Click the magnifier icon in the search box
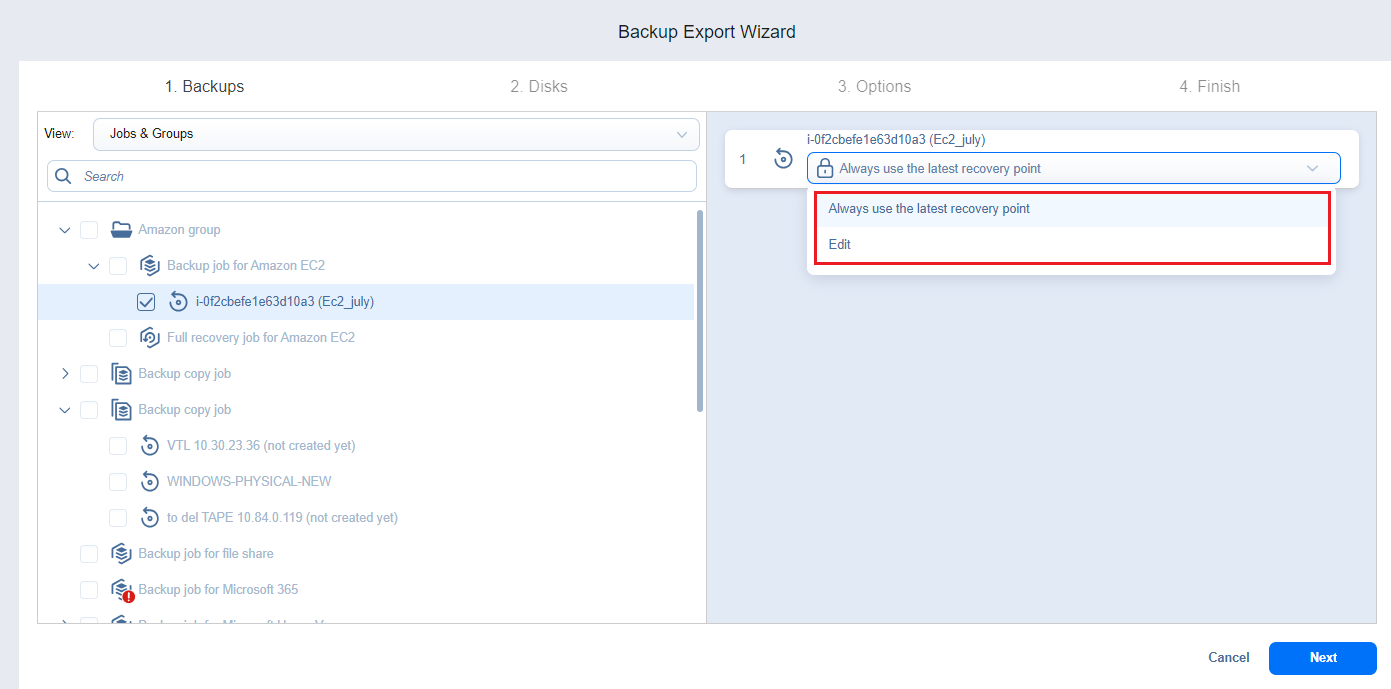The image size is (1391, 689). pos(64,177)
